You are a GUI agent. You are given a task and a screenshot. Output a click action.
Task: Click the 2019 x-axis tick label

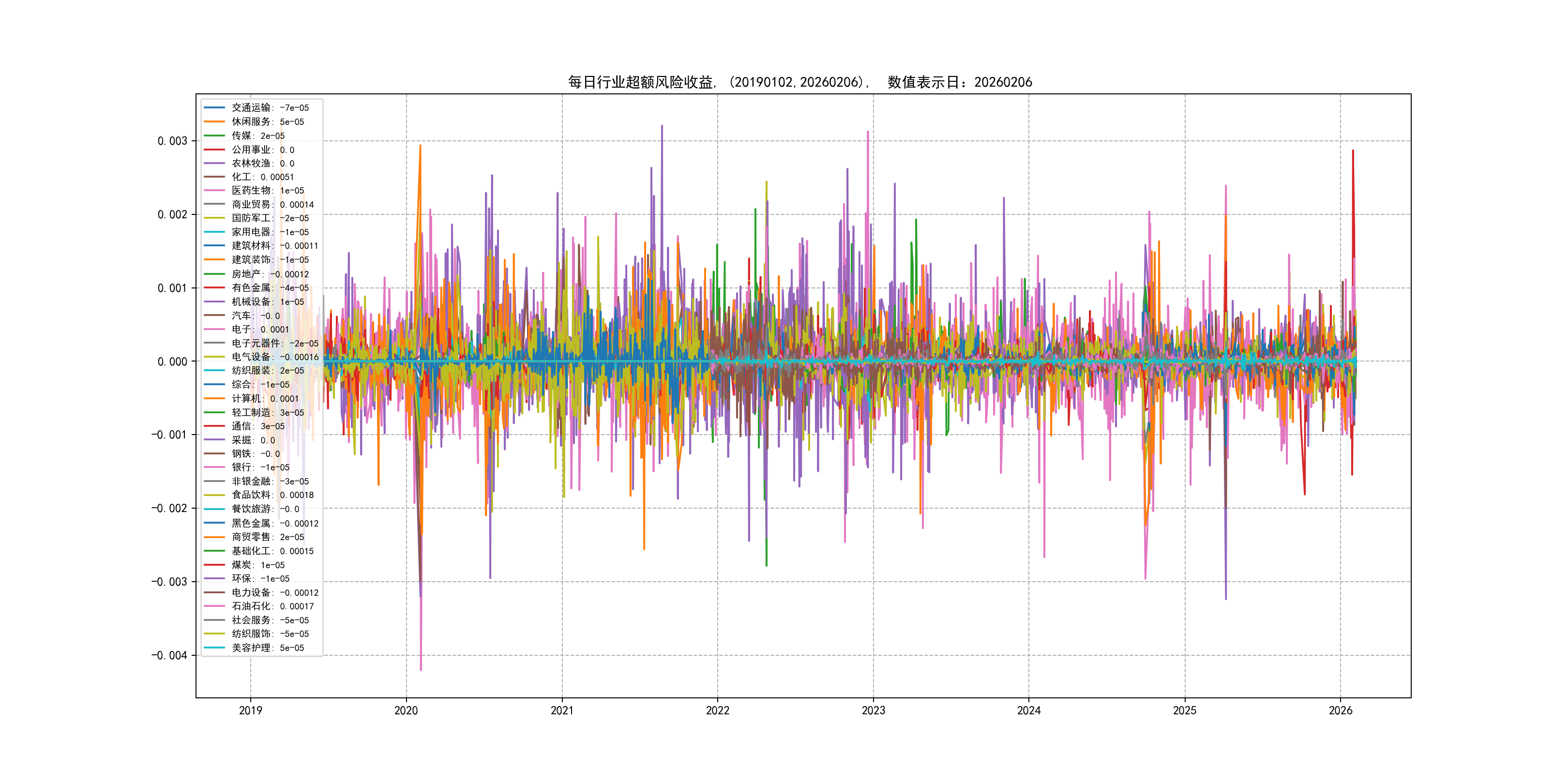250,710
